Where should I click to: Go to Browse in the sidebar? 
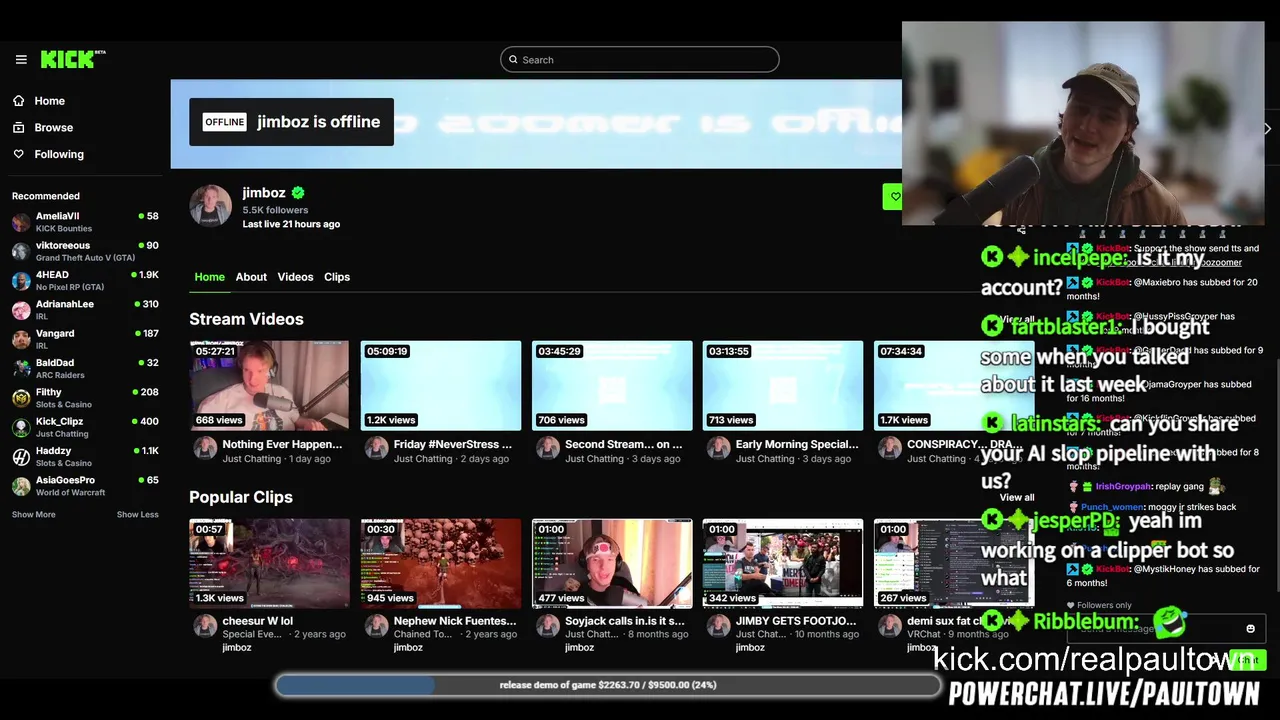[54, 128]
